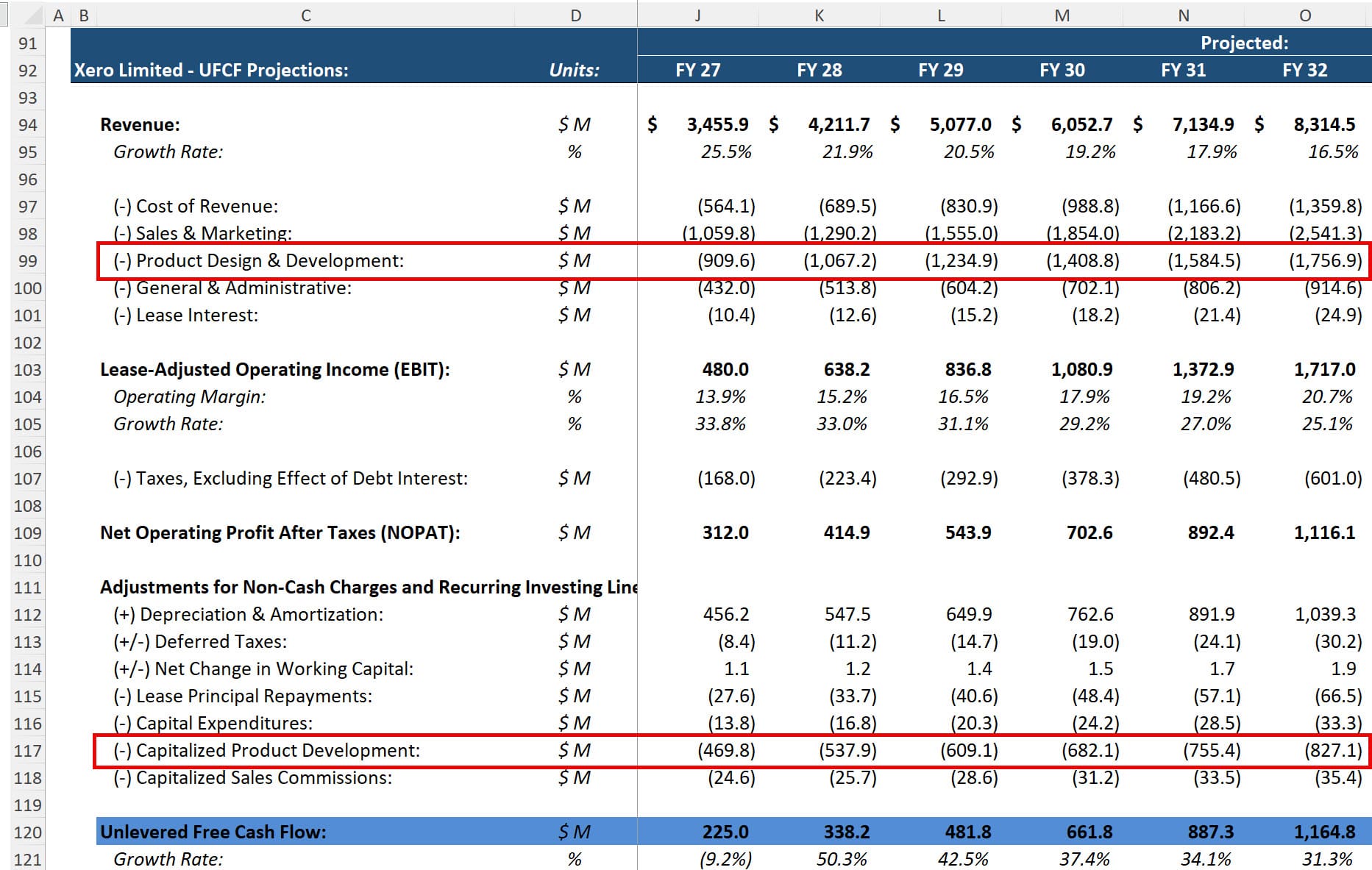Click '(-) General & Administrative:' label

pos(232,288)
